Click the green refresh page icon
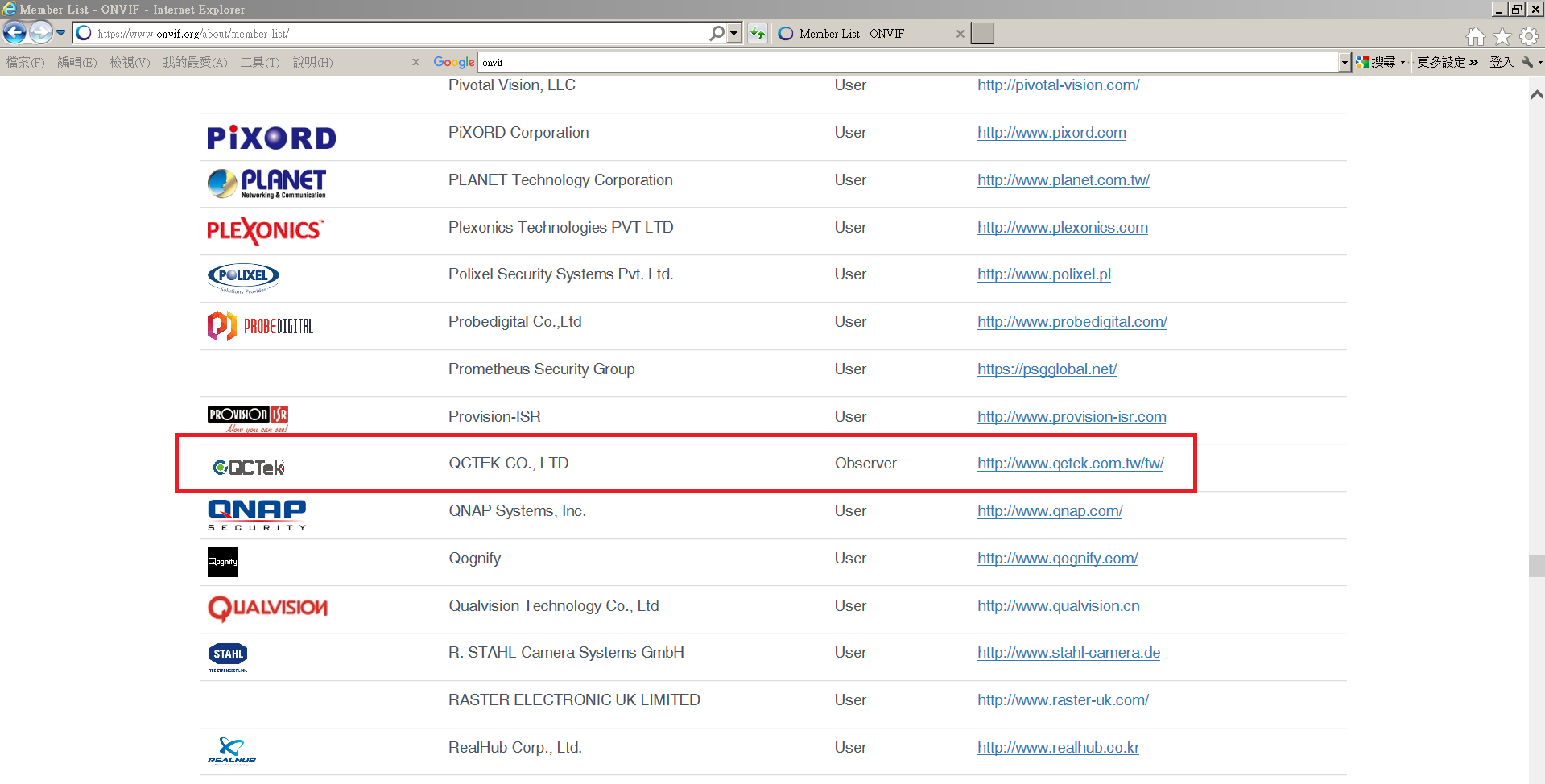This screenshot has width=1545, height=784. coord(757,34)
